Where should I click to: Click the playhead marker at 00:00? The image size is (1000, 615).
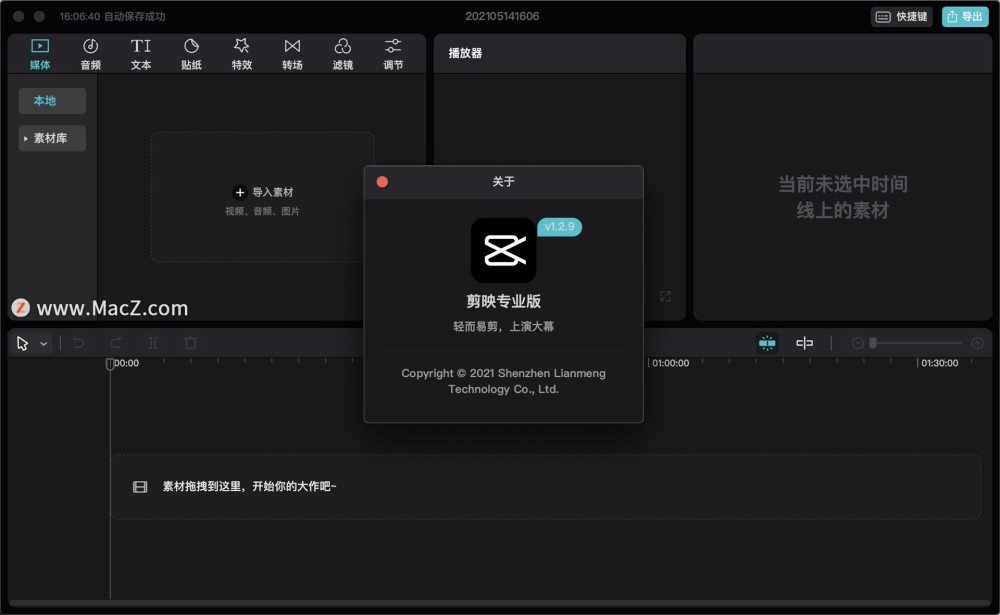tap(110, 364)
